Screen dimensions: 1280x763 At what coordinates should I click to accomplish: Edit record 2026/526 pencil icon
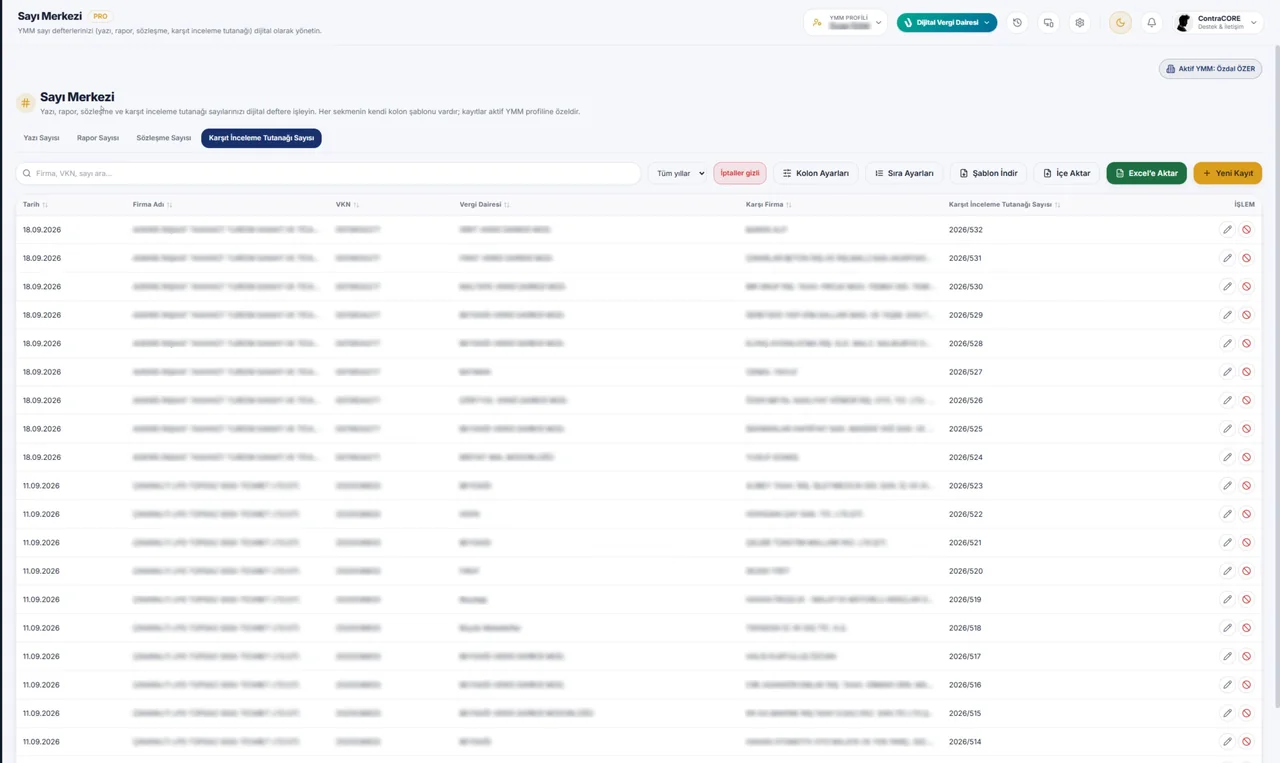(1227, 400)
